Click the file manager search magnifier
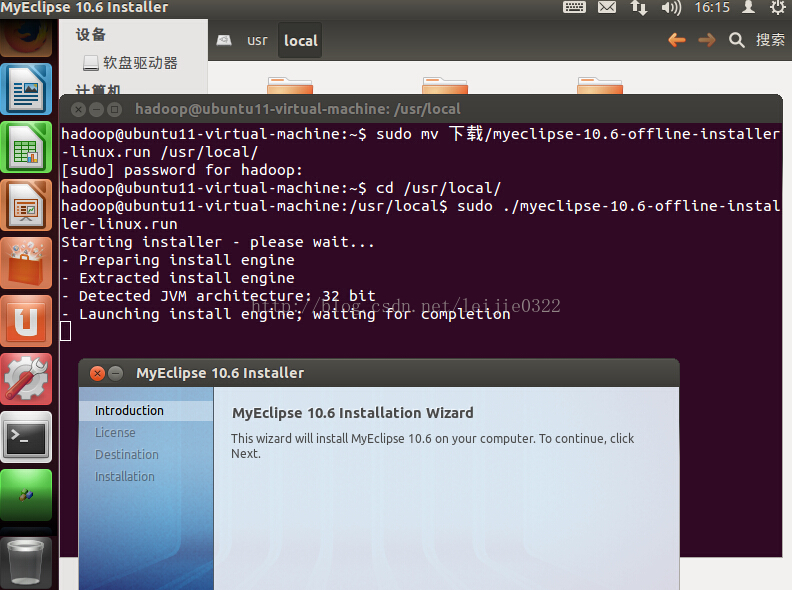Viewport: 792px width, 590px height. 736,40
